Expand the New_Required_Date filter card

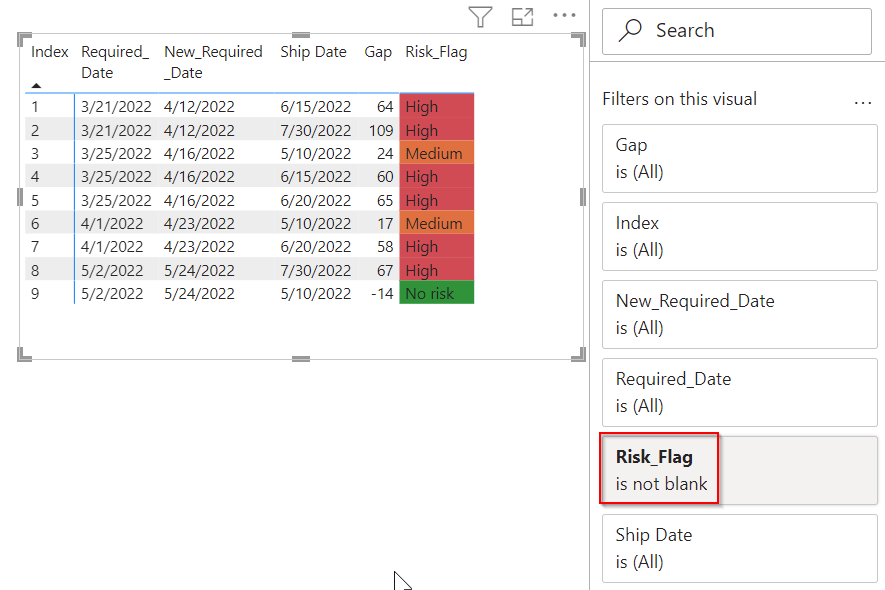739,314
